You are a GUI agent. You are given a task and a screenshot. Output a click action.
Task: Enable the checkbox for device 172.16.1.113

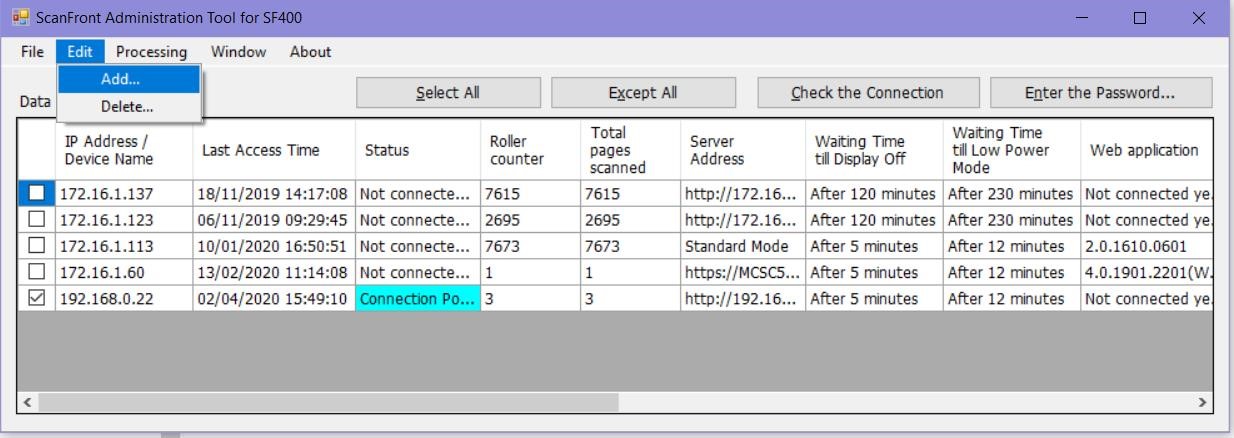pyautogui.click(x=37, y=246)
